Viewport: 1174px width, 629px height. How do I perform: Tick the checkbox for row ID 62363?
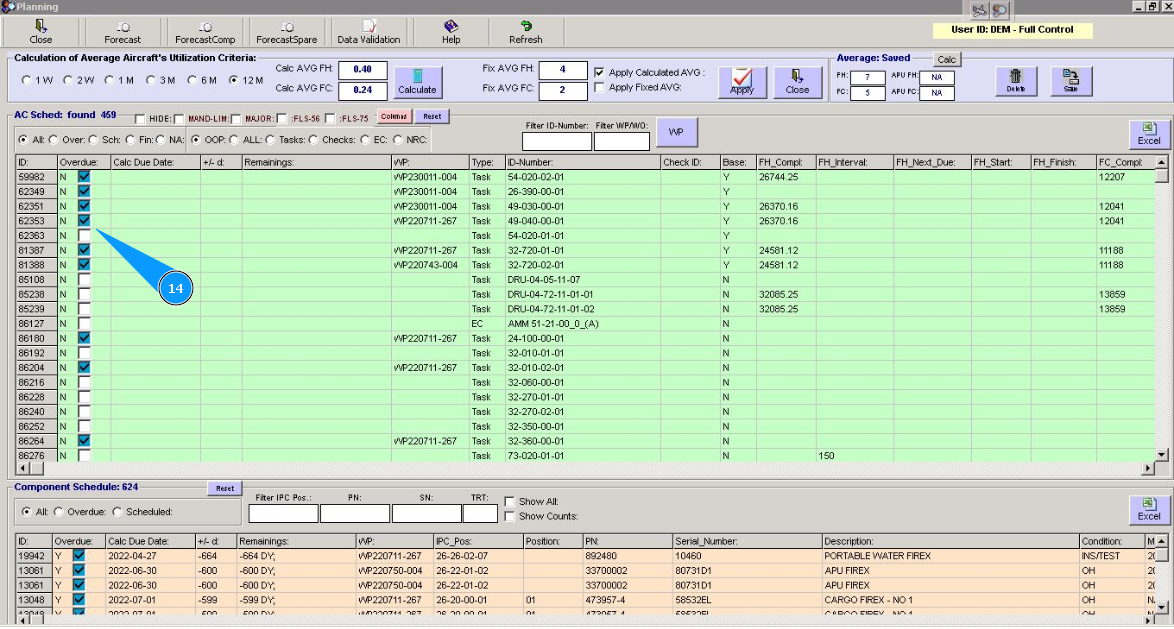pos(84,235)
